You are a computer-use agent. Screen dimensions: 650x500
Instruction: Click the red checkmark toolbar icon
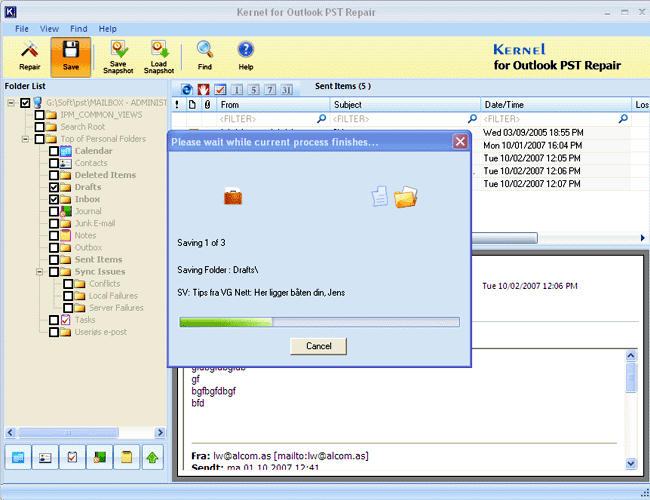click(x=220, y=89)
